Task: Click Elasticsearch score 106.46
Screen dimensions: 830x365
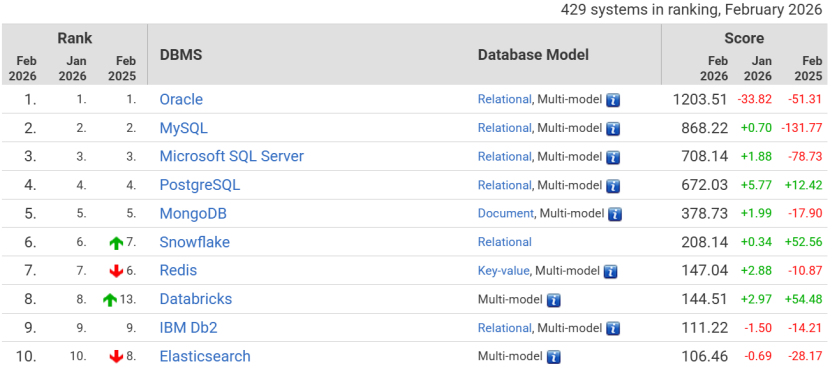Action: tap(705, 357)
